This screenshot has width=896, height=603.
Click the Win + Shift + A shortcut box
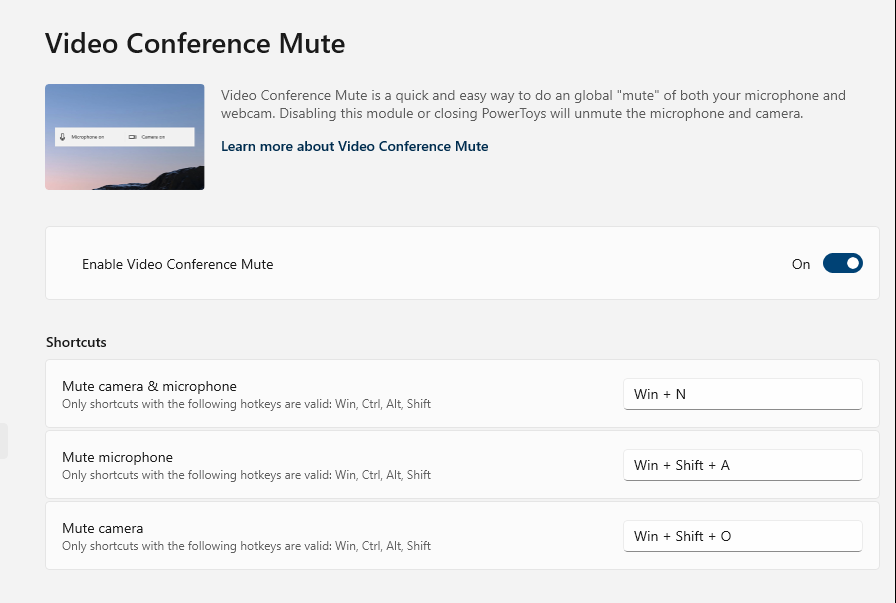tap(742, 465)
